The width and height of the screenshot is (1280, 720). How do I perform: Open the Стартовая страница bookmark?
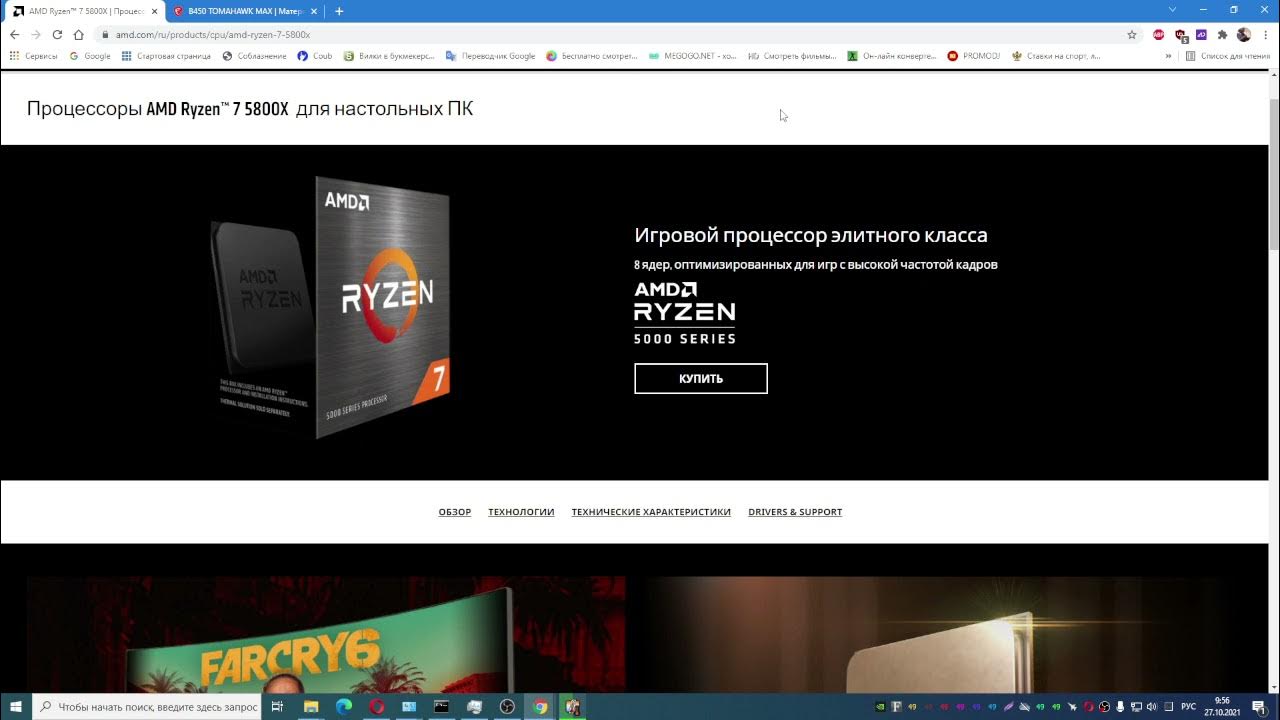166,56
